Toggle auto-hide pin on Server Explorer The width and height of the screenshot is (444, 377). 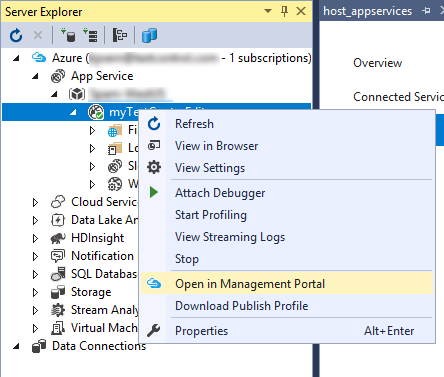[284, 11]
